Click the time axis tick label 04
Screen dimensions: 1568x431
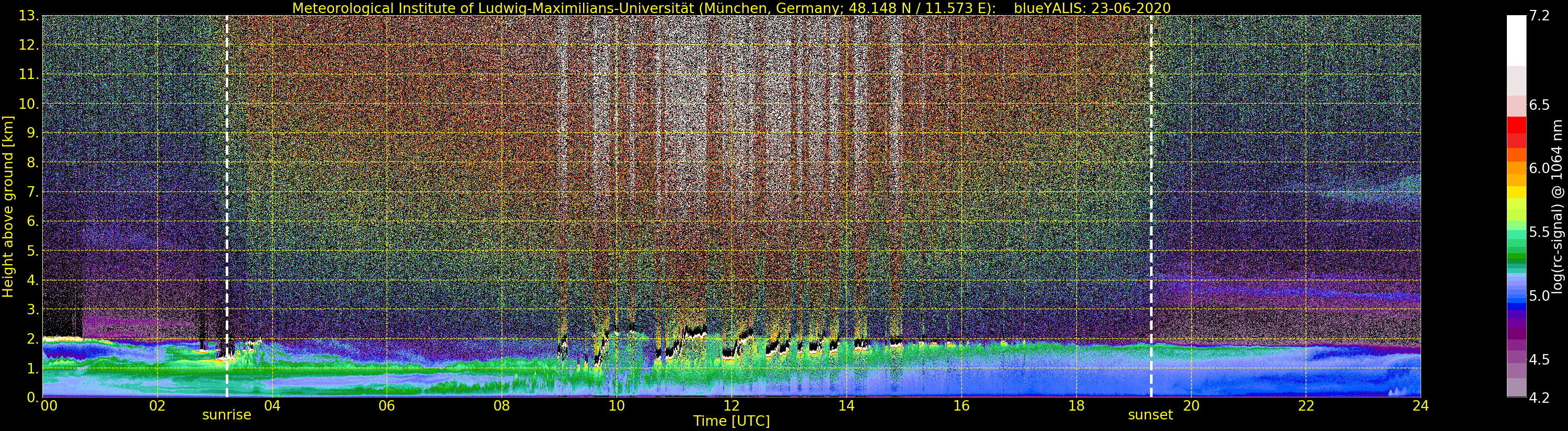(272, 406)
